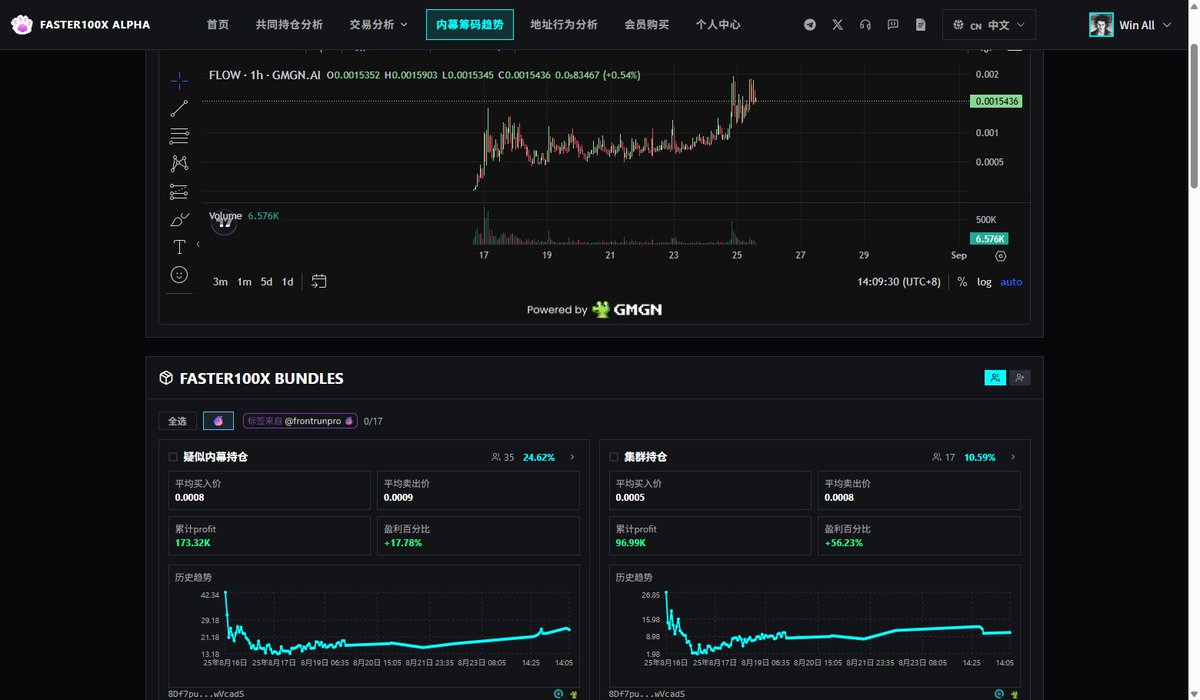The height and width of the screenshot is (700, 1200).
Task: Select the flame tag filter icon
Action: click(x=218, y=421)
